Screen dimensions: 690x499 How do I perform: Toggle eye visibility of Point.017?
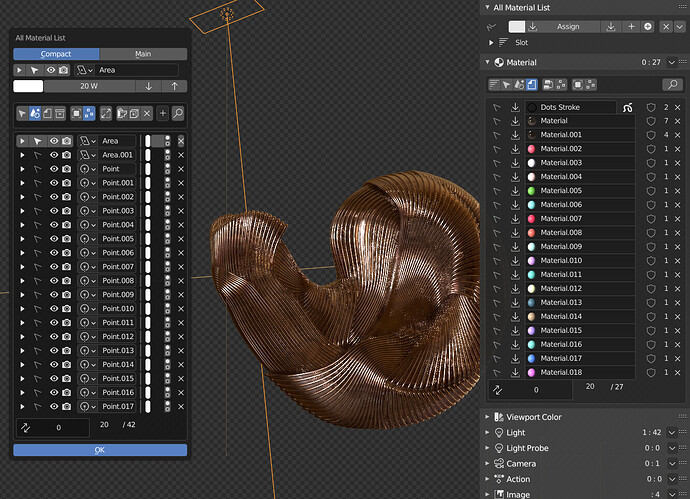click(54, 406)
